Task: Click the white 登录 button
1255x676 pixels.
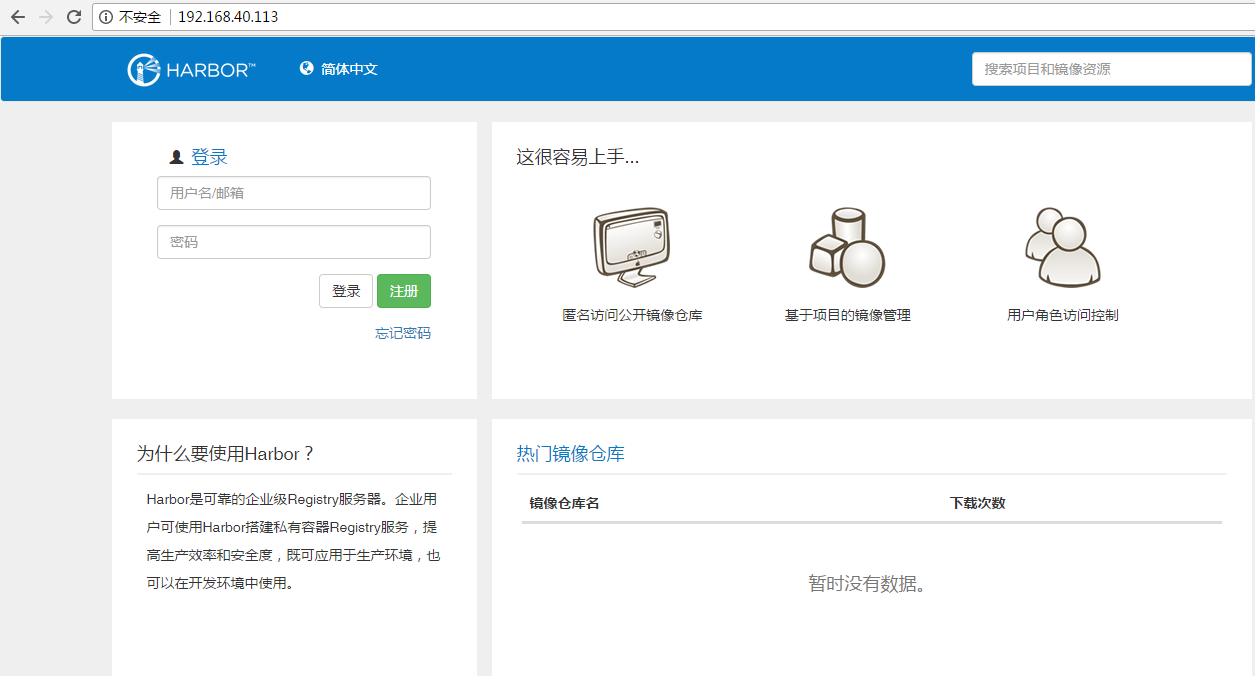Action: click(x=346, y=291)
